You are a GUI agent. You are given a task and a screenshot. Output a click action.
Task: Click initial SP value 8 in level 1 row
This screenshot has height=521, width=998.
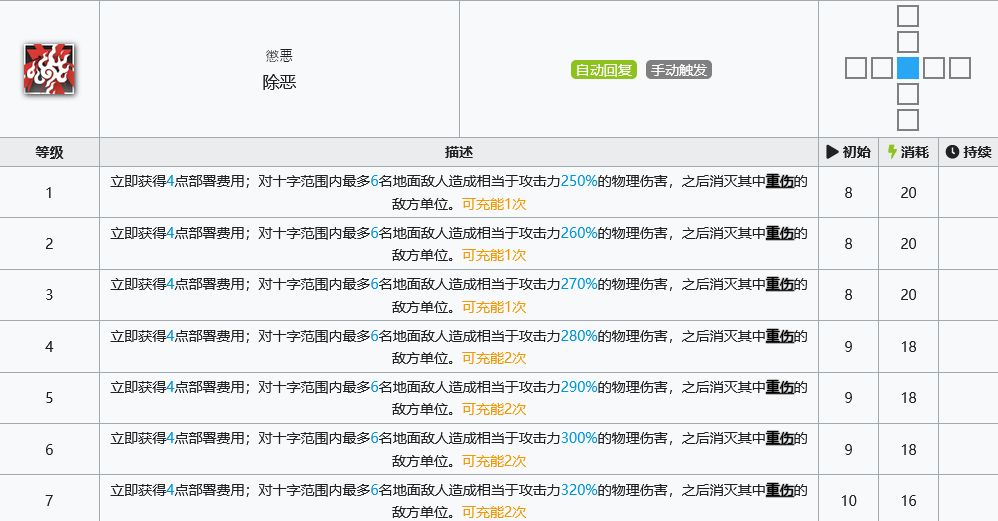[x=848, y=193]
